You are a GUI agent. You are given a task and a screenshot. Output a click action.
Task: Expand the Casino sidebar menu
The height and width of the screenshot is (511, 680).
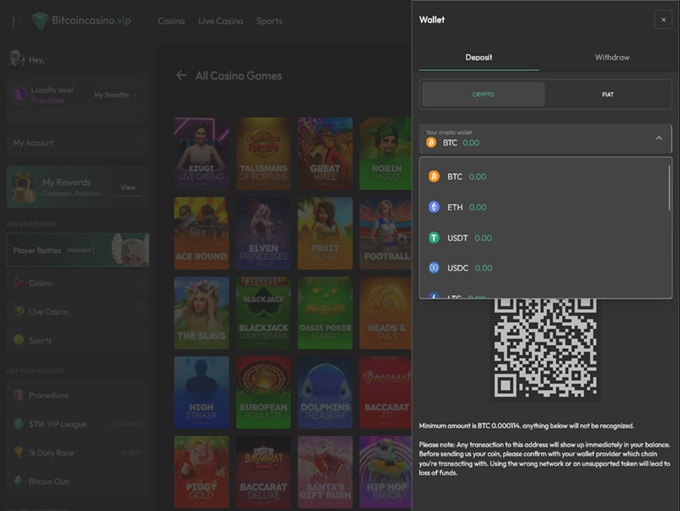point(77,283)
